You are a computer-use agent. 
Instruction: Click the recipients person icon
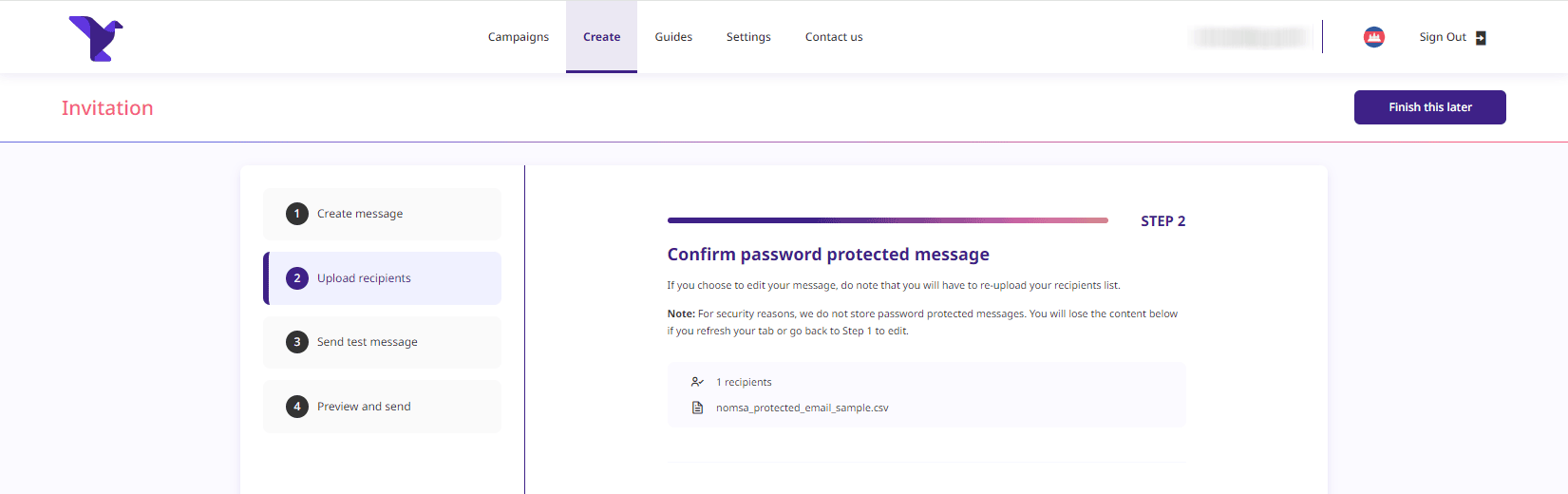697,382
